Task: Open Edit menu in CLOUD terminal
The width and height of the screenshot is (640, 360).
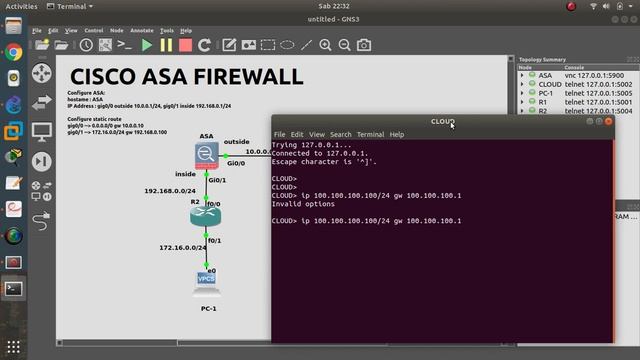Action: point(297,134)
